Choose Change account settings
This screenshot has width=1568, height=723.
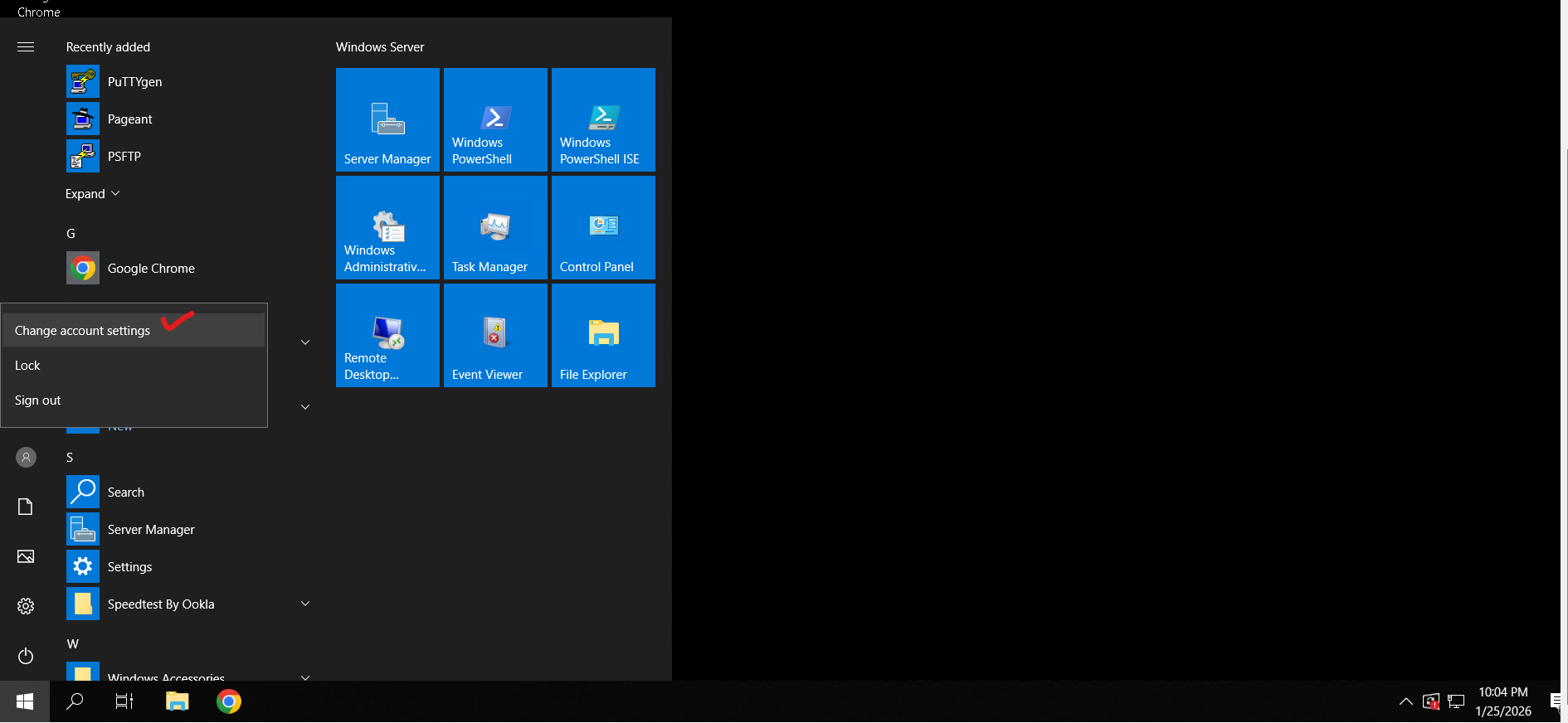(x=134, y=330)
